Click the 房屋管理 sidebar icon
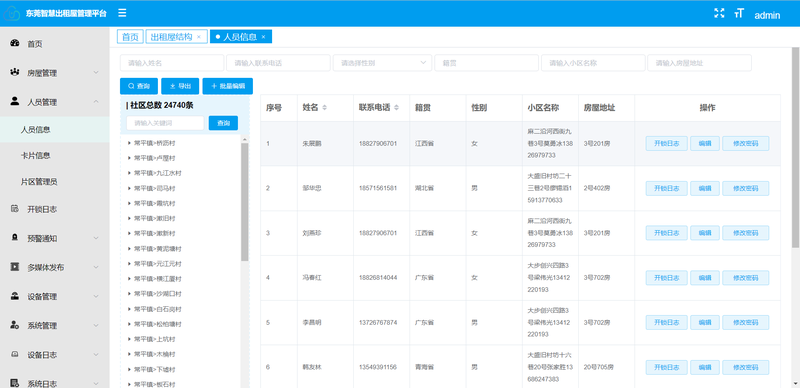 [15, 72]
